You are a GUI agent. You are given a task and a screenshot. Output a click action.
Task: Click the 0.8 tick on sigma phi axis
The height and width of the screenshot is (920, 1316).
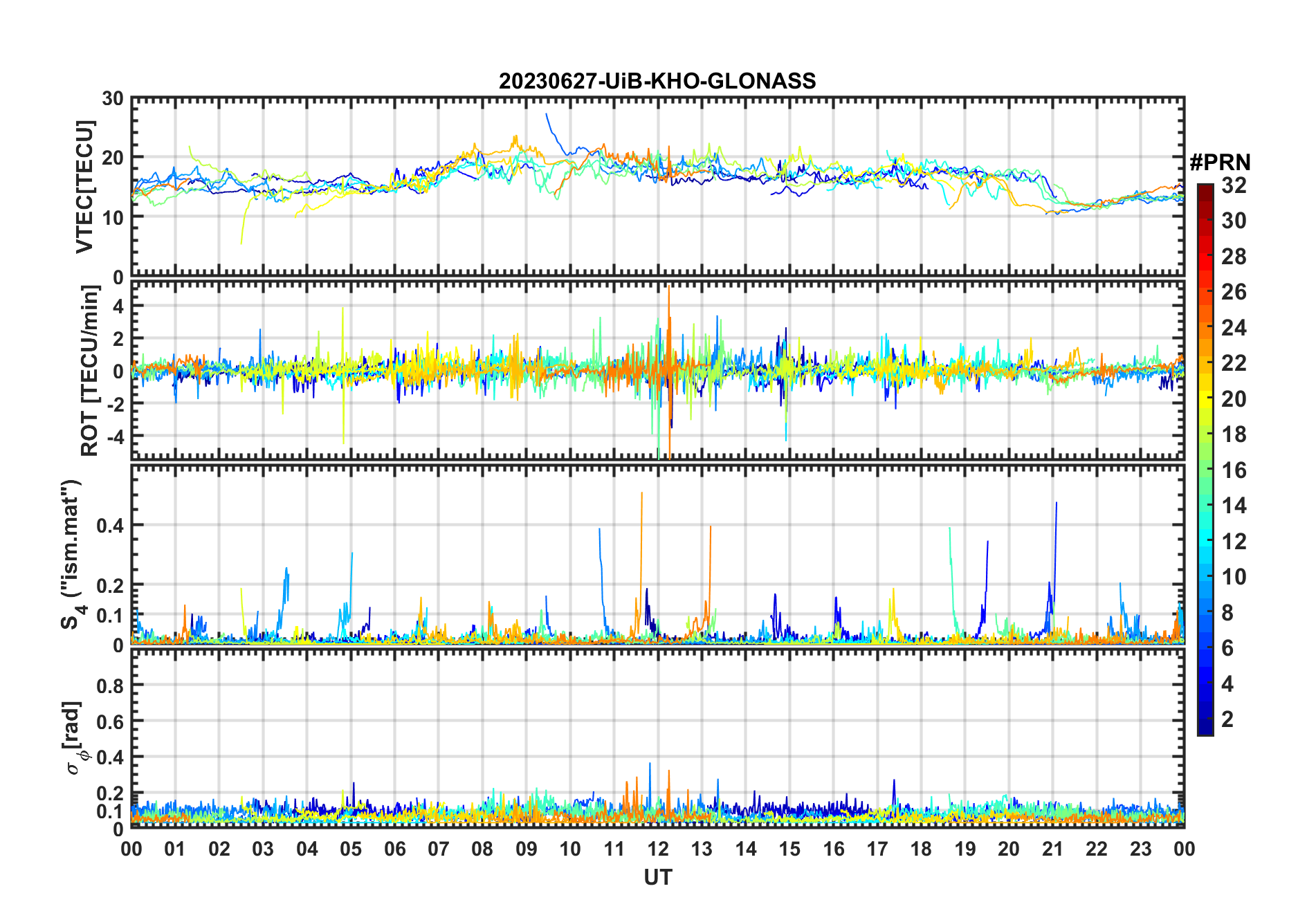point(110,686)
